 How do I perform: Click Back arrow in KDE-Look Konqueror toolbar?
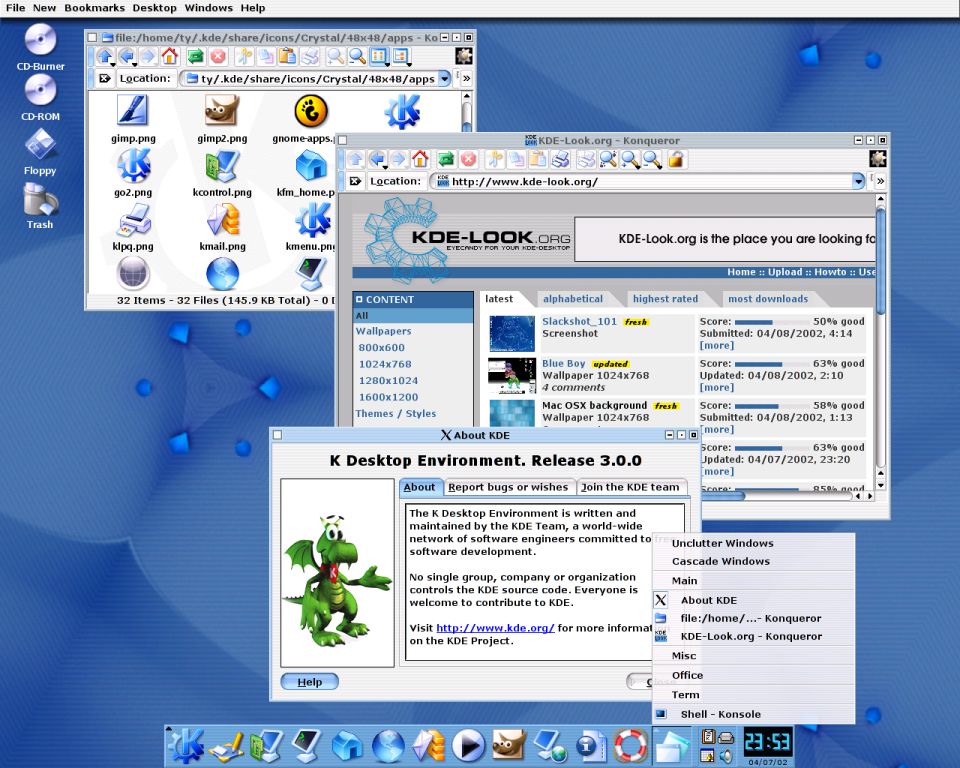(377, 159)
